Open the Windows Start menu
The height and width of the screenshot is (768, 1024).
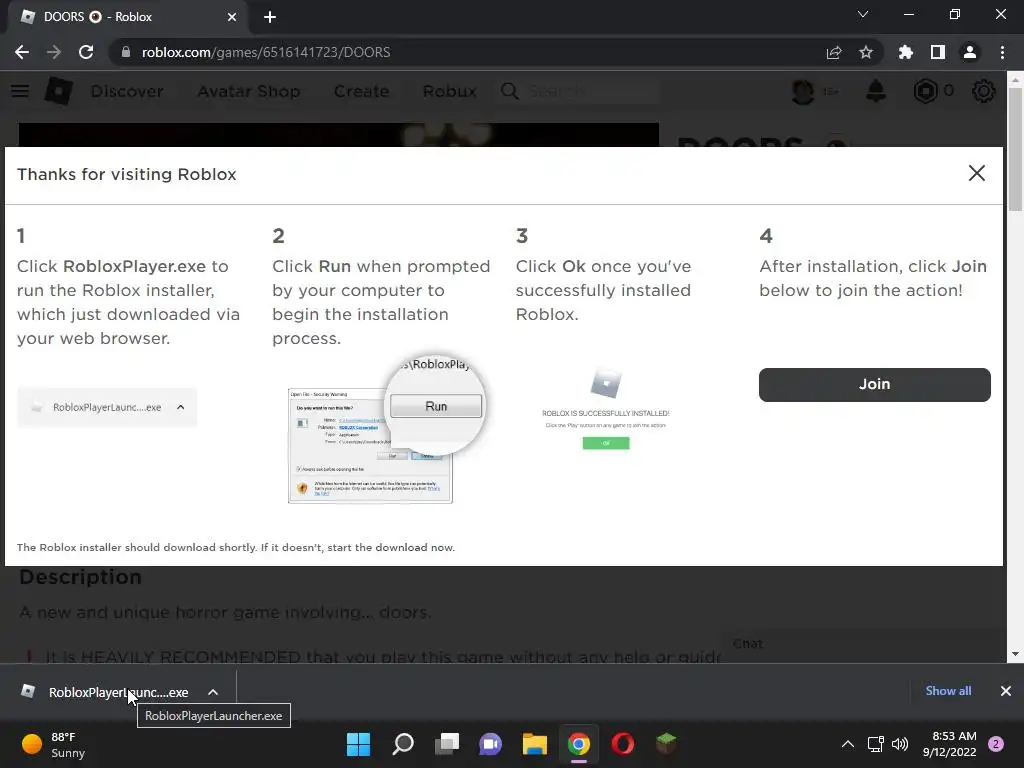[x=358, y=744]
